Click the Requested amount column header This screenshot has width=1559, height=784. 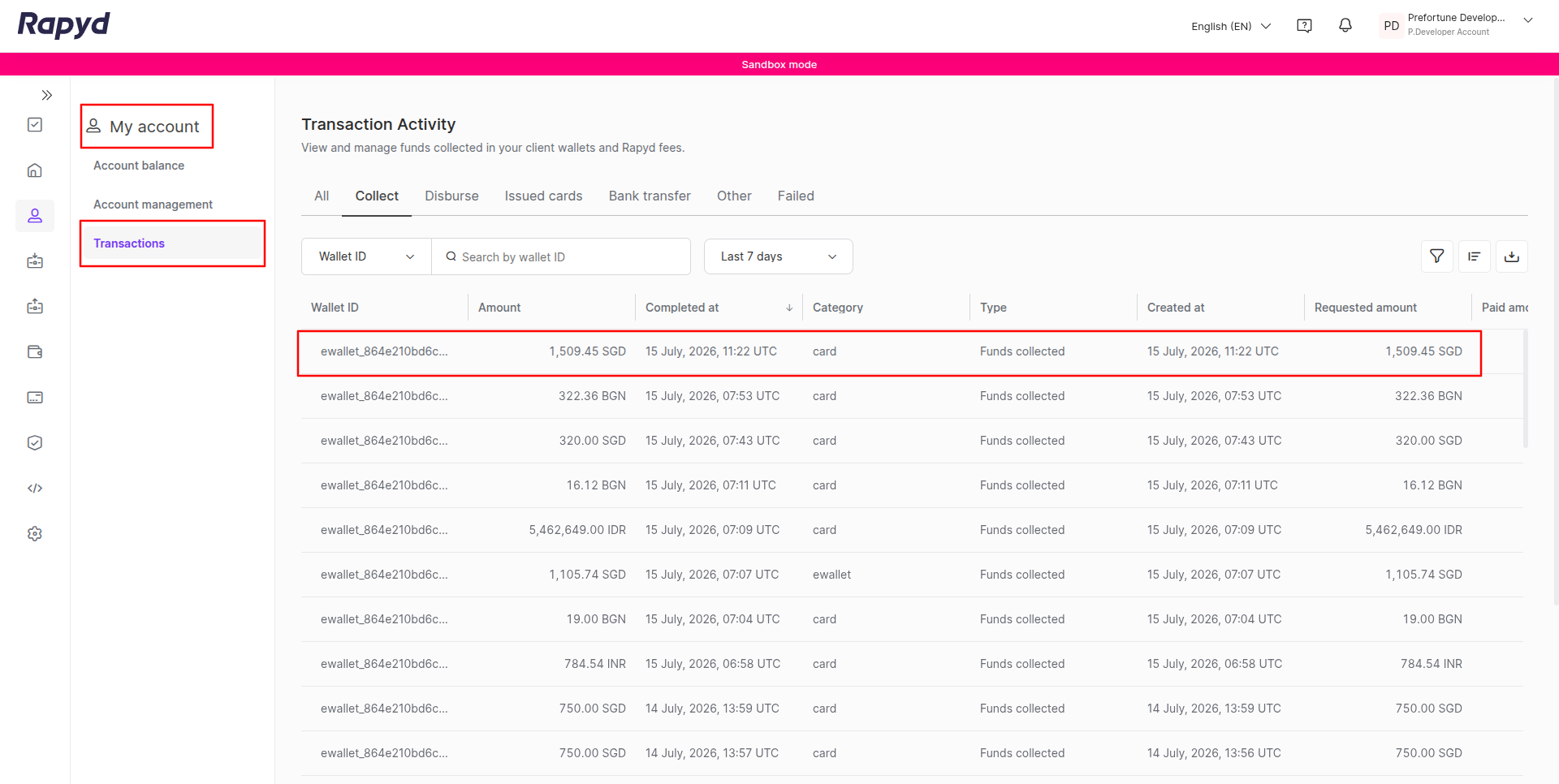[1366, 308]
